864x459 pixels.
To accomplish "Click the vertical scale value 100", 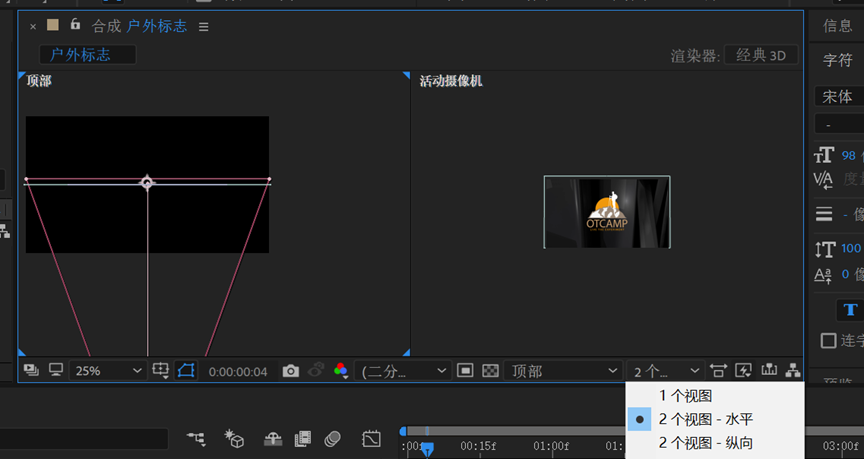I will pos(851,249).
